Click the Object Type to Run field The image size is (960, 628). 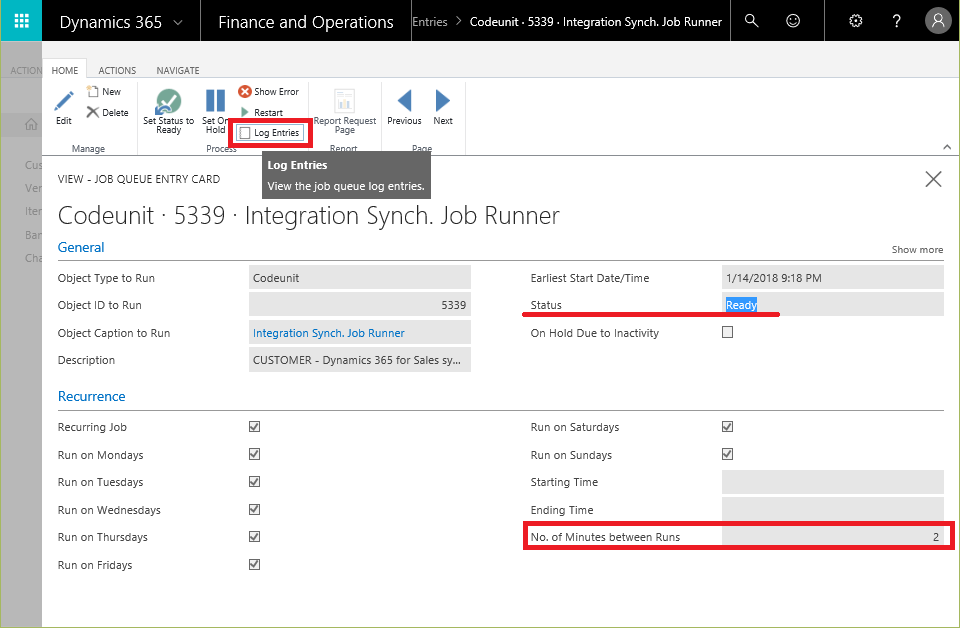click(360, 277)
